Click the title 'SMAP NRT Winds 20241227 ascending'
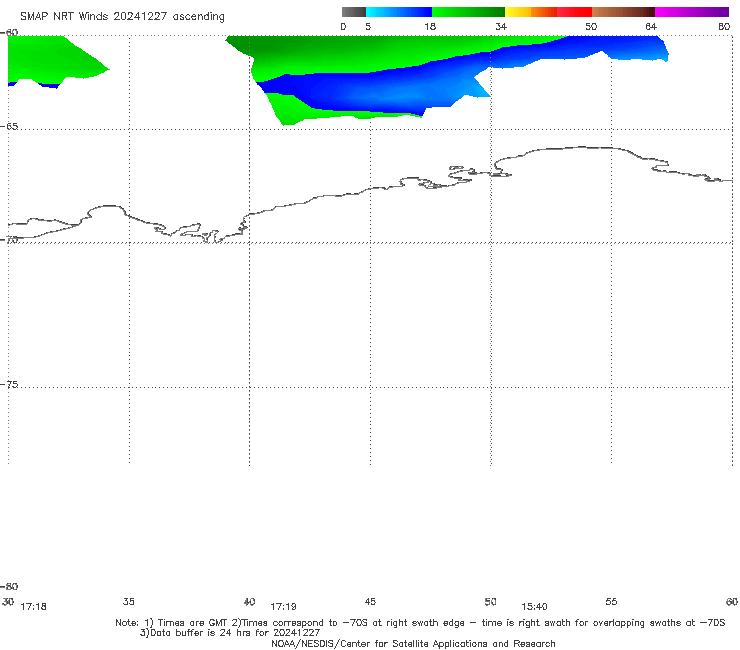Viewport: 740px width, 650px height. tap(122, 17)
